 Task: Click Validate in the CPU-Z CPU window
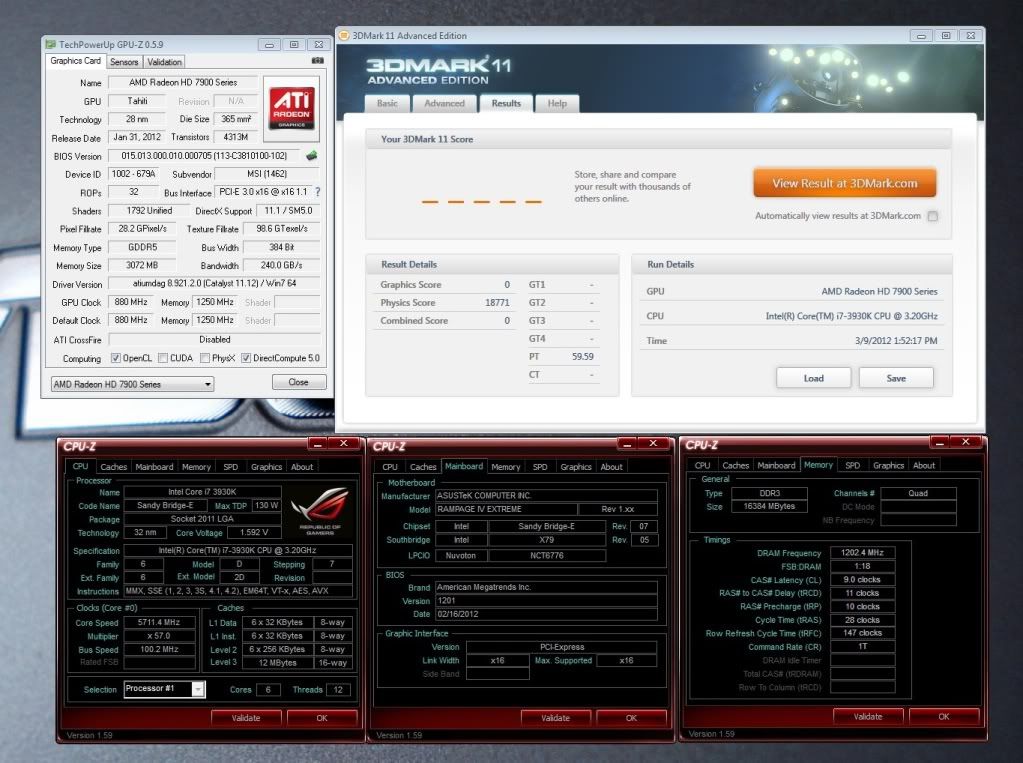click(x=246, y=717)
